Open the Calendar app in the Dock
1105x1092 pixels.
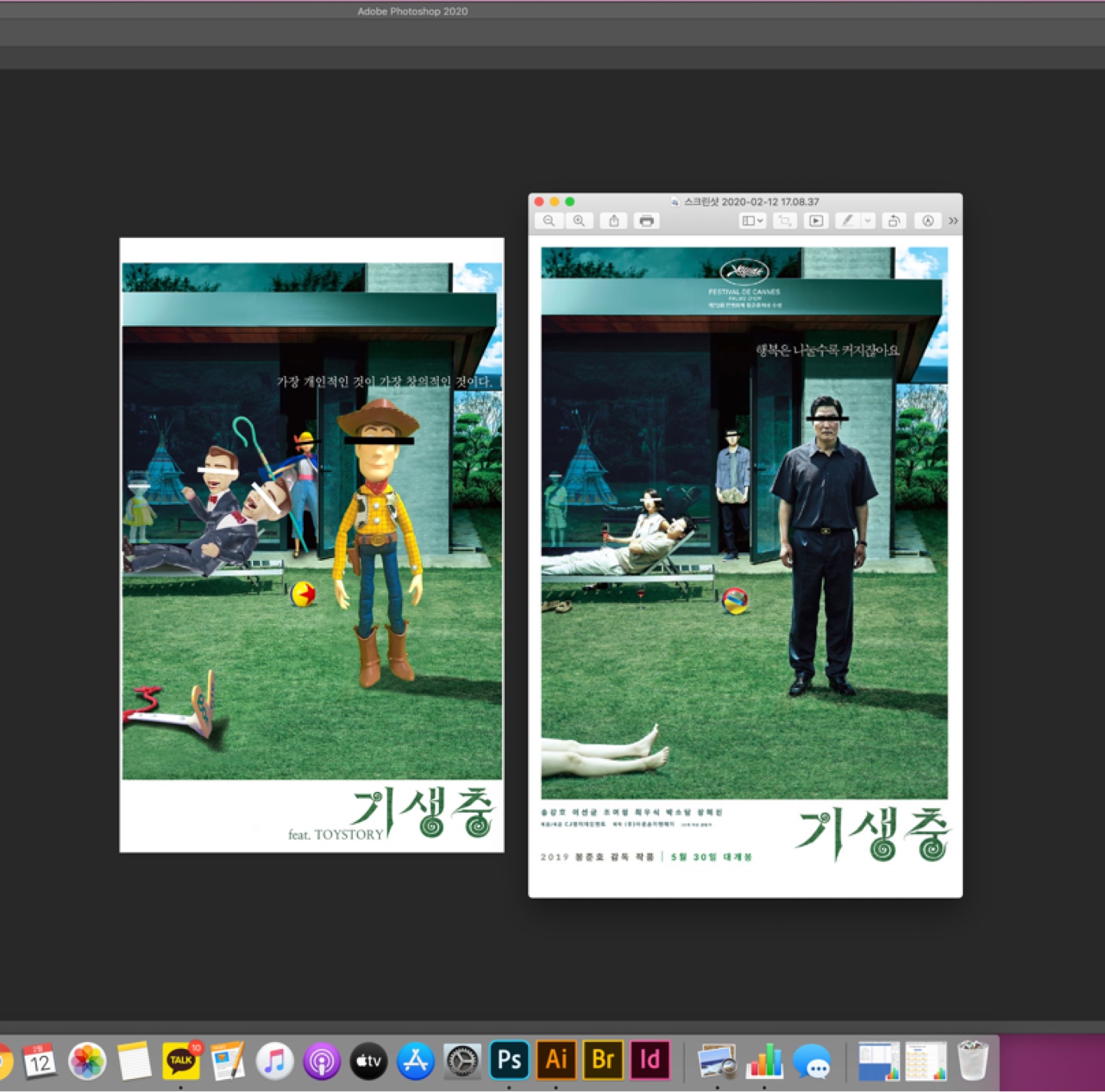coord(40,1061)
